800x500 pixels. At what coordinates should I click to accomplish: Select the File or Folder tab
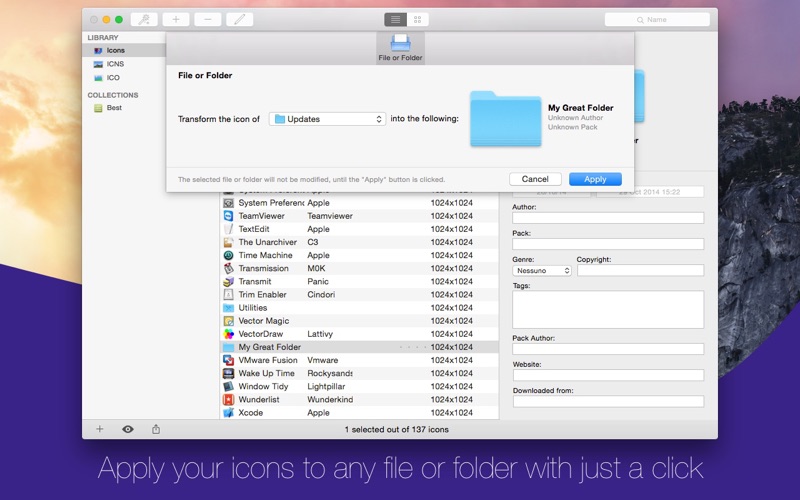tap(401, 48)
